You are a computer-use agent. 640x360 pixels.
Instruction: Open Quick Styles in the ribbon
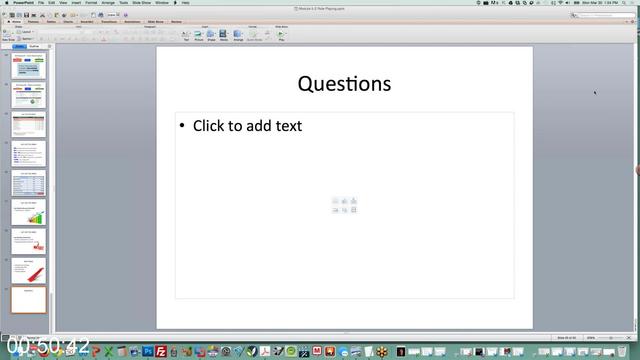click(254, 35)
